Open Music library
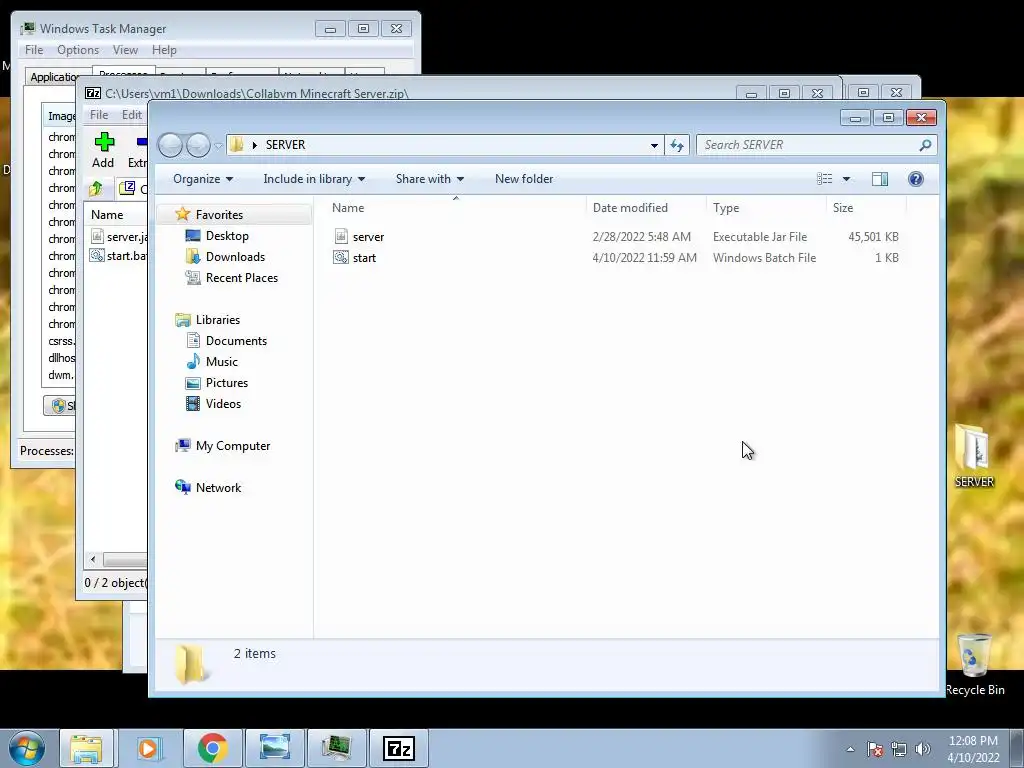 click(221, 362)
